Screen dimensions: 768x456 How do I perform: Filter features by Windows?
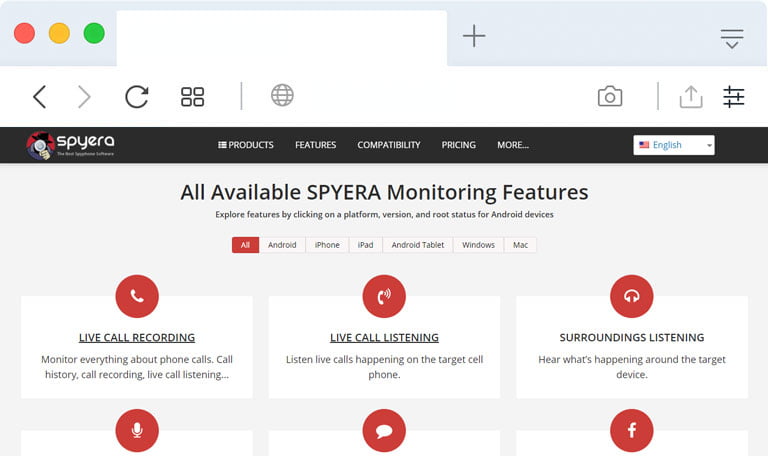479,245
